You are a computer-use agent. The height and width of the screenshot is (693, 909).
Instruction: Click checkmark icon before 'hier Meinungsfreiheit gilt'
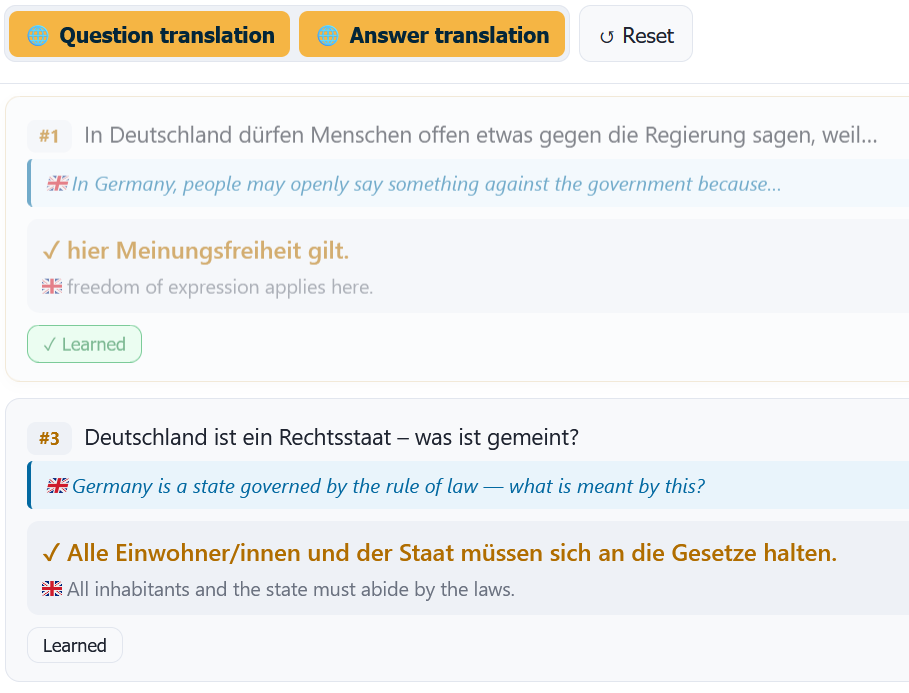pos(51,251)
